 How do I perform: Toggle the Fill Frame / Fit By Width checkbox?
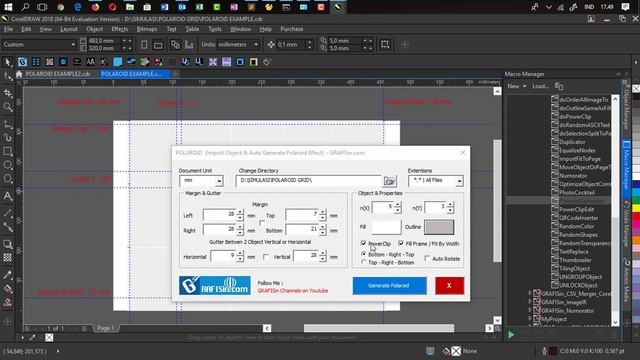(x=401, y=243)
